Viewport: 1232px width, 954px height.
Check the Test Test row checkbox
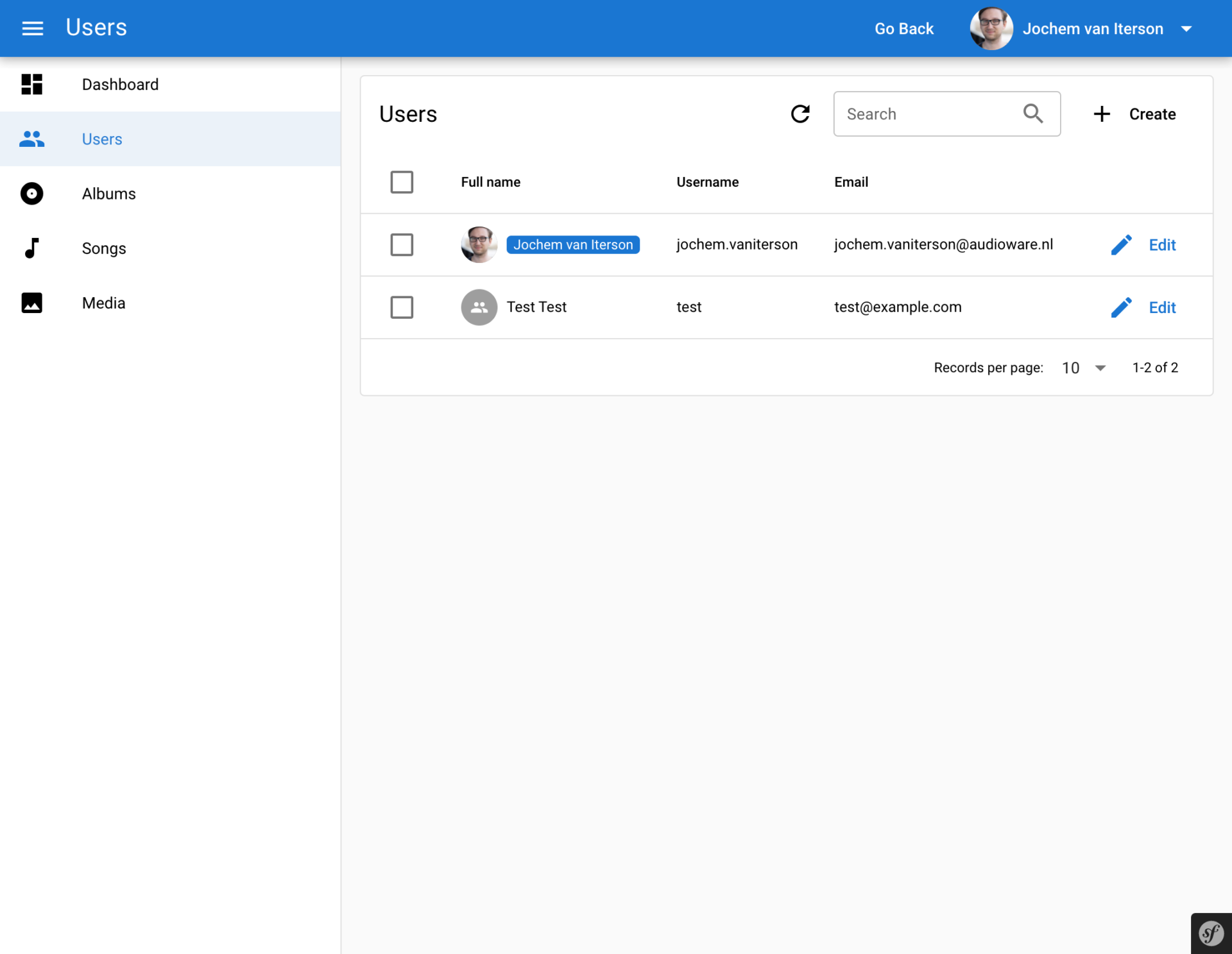point(402,307)
